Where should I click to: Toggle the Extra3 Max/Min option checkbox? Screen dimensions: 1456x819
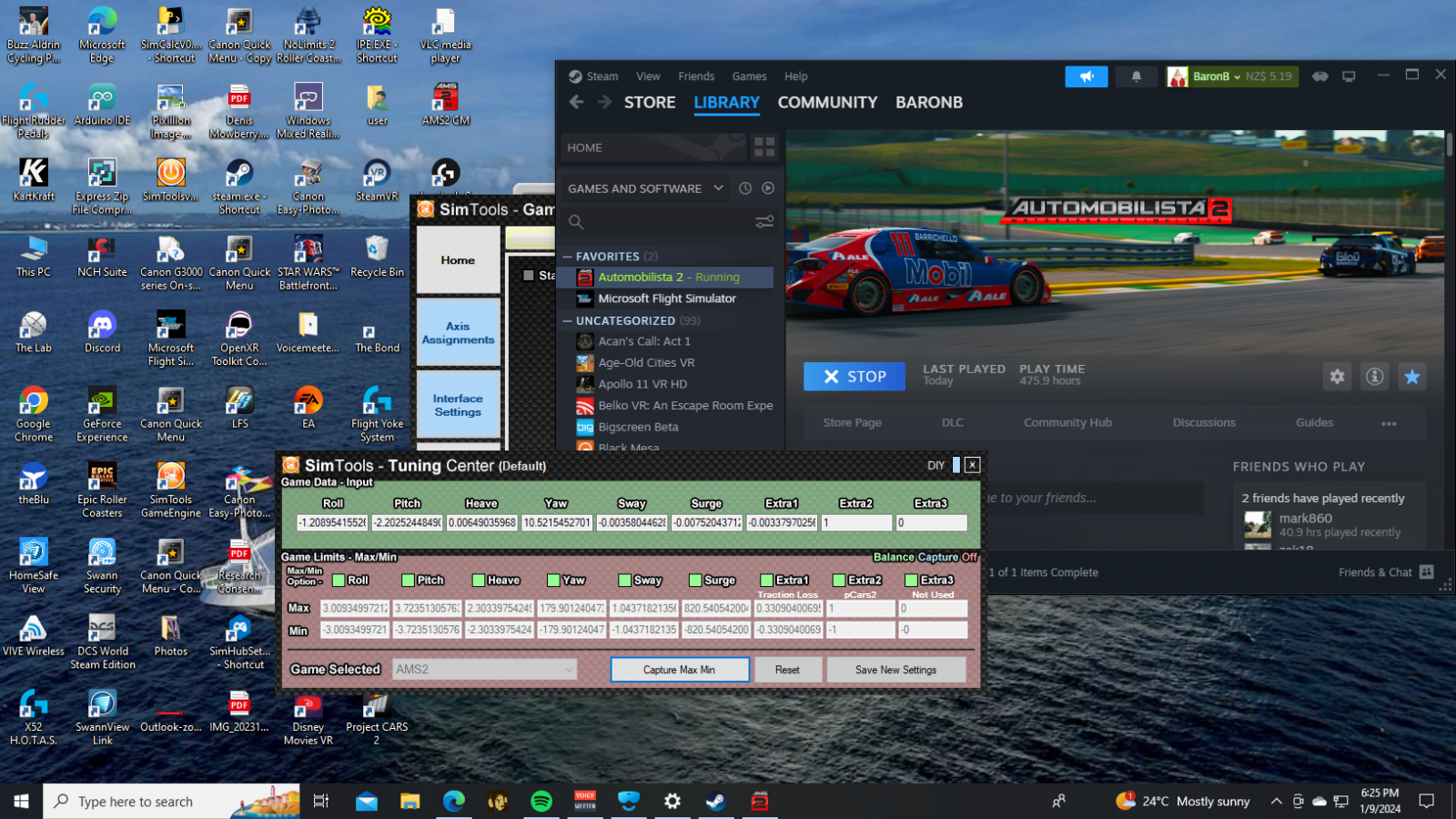(911, 581)
